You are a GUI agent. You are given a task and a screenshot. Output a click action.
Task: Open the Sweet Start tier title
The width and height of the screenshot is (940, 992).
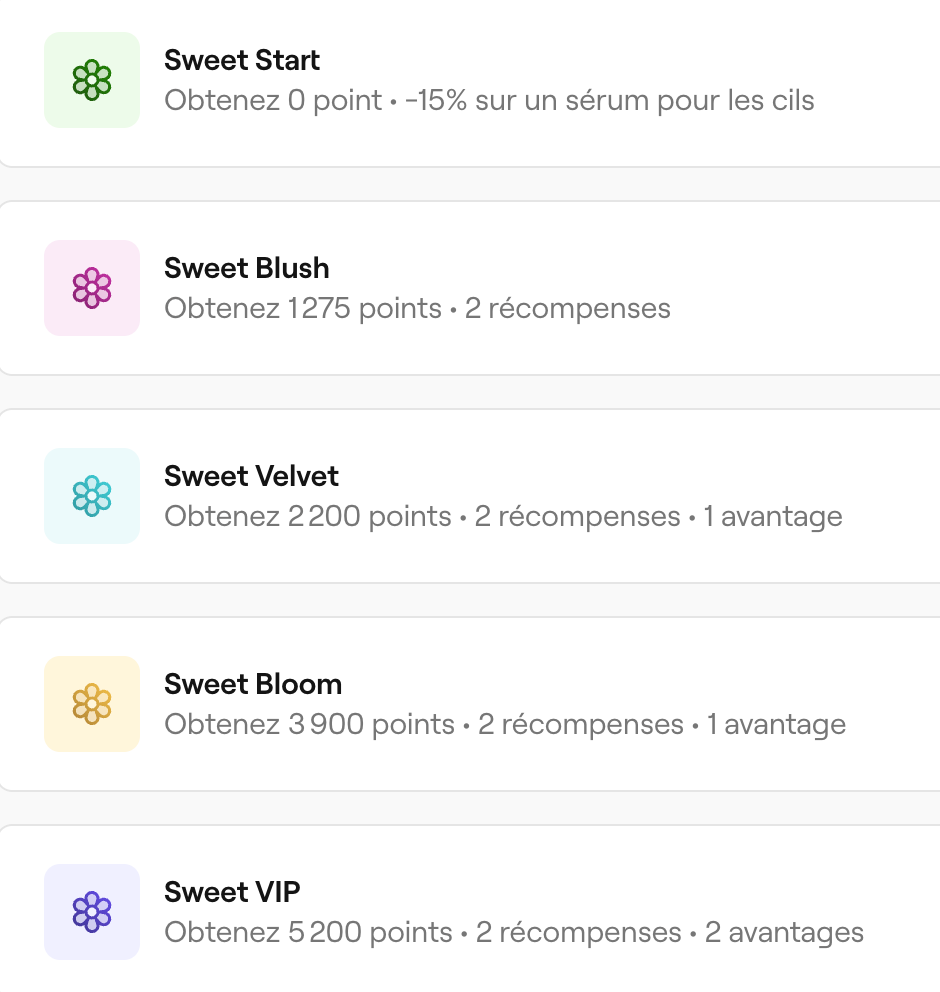coord(242,60)
